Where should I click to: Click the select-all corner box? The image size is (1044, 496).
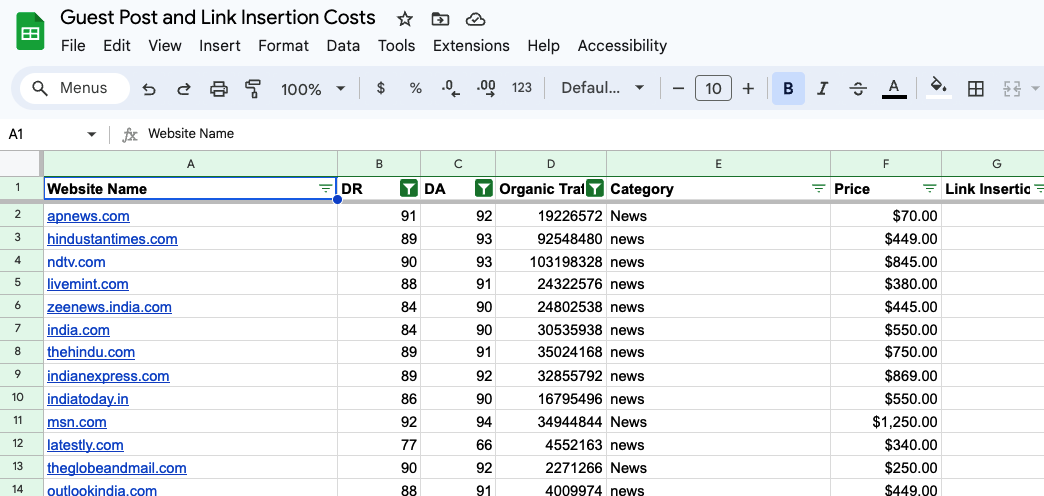tap(19, 164)
